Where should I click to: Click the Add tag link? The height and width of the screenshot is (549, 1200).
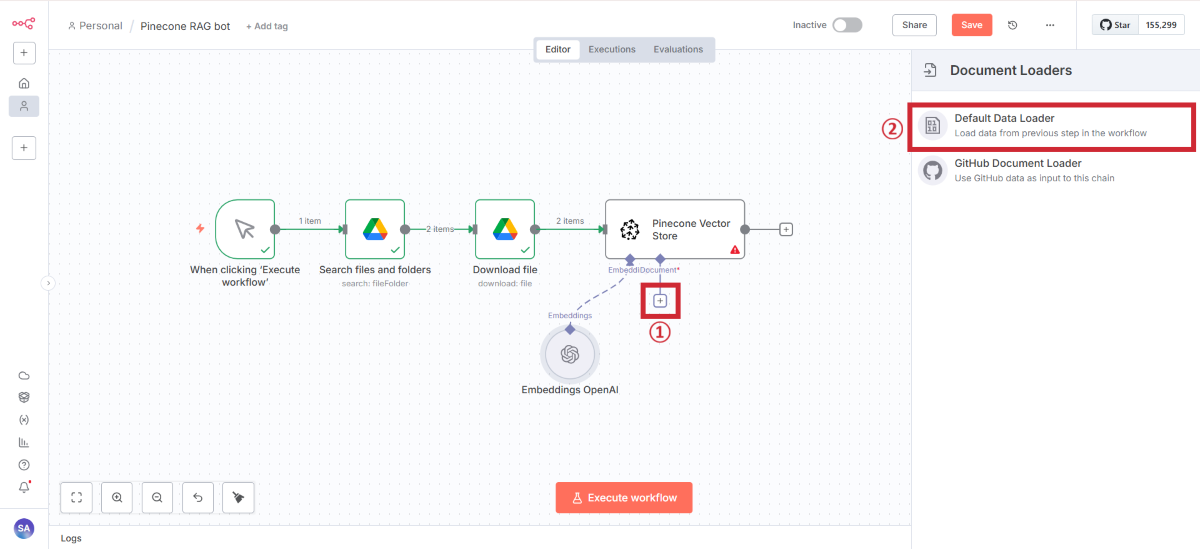click(266, 26)
